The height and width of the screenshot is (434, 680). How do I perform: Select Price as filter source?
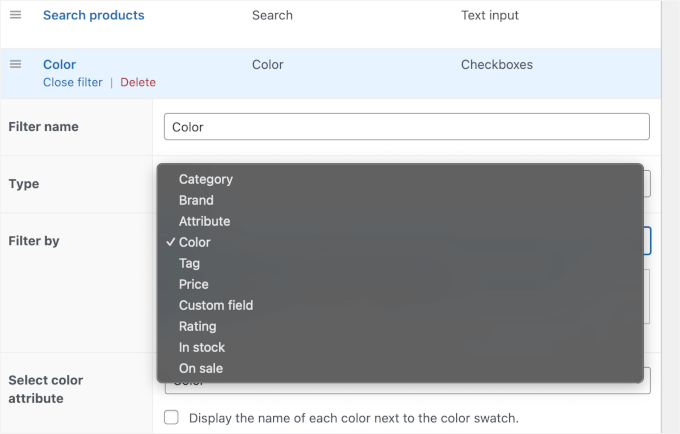[194, 284]
